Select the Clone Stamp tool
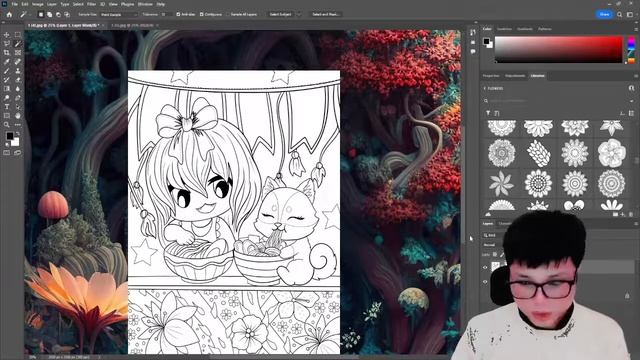 point(18,71)
